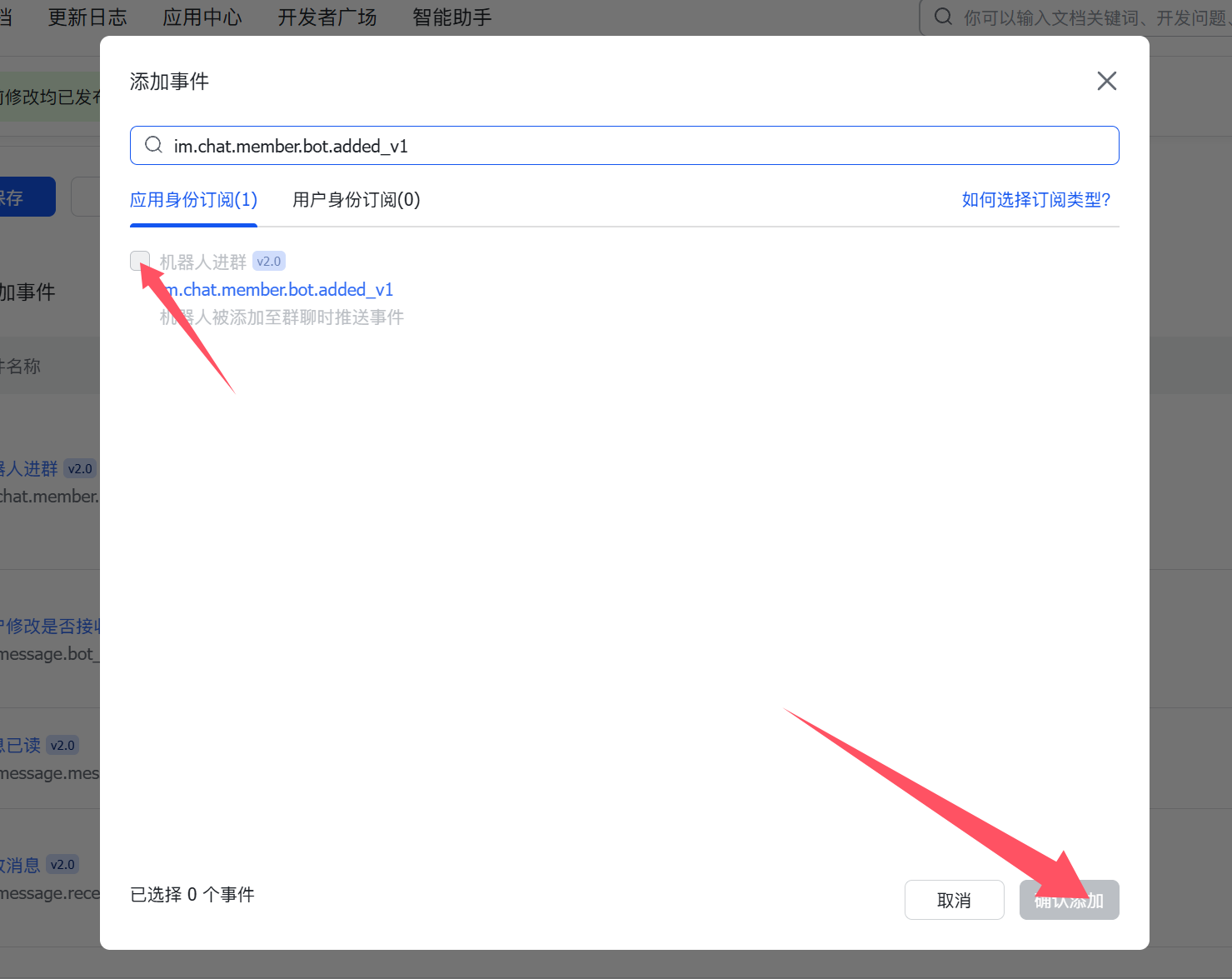This screenshot has height=979, width=1232.
Task: Switch to 应用身份订阅(1) tab
Action: tap(193, 200)
